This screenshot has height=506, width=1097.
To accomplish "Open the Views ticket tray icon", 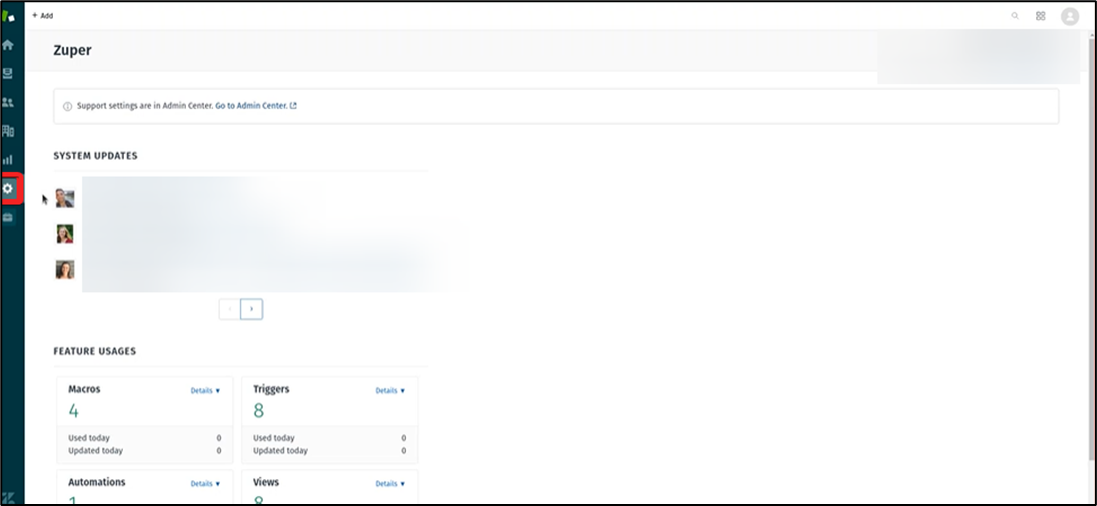I will point(8,73).
